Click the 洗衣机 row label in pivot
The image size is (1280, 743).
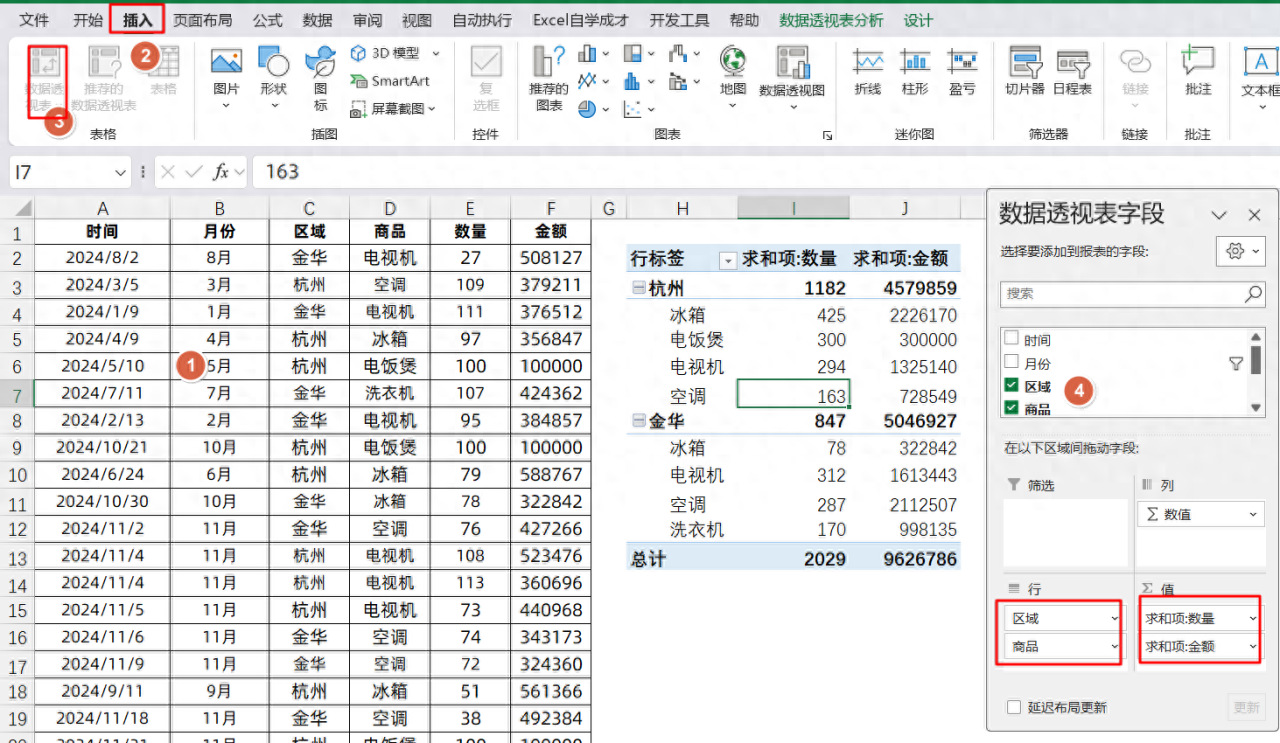[696, 530]
